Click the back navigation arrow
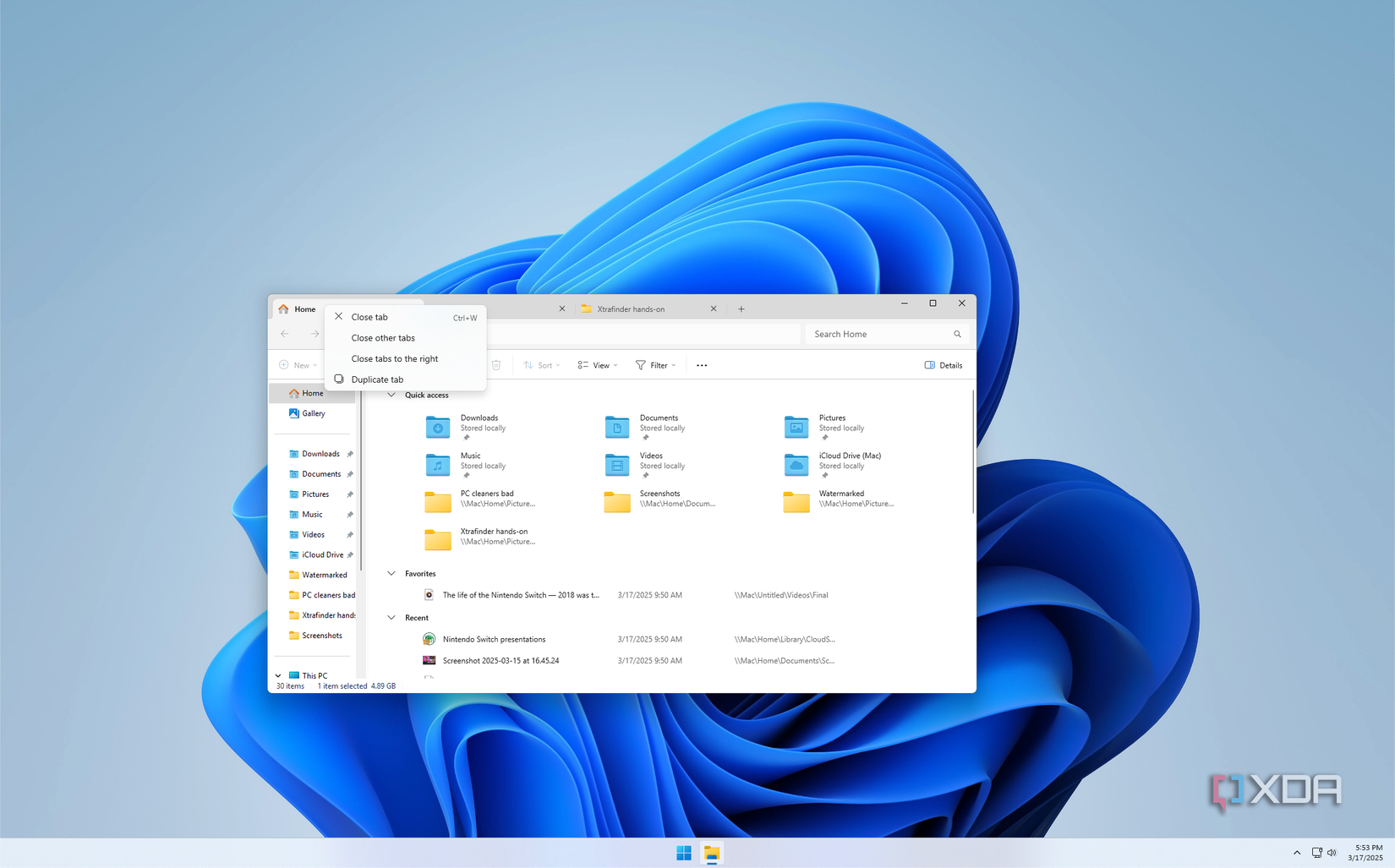 pos(285,334)
